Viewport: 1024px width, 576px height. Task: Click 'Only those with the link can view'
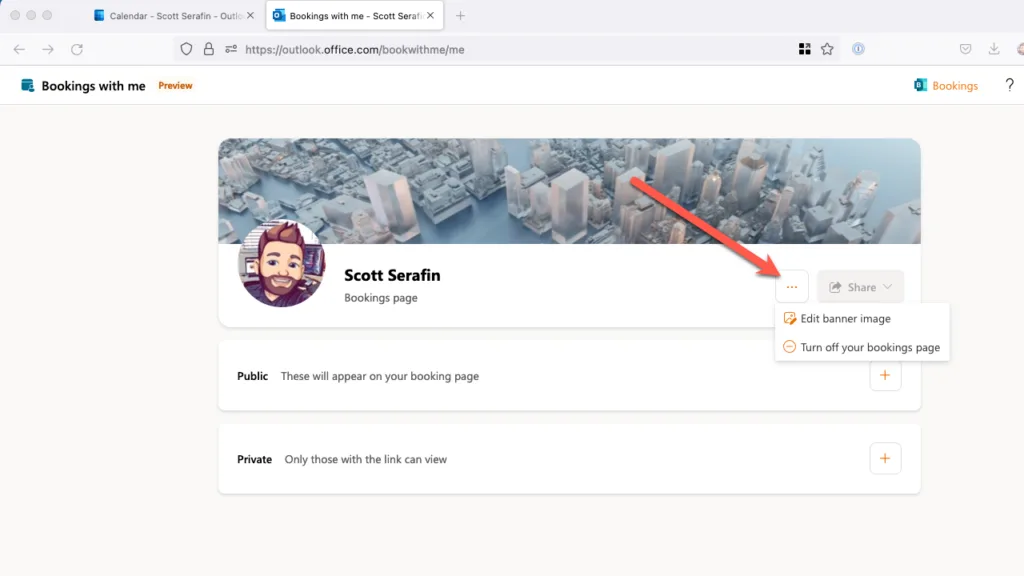pyautogui.click(x=366, y=459)
